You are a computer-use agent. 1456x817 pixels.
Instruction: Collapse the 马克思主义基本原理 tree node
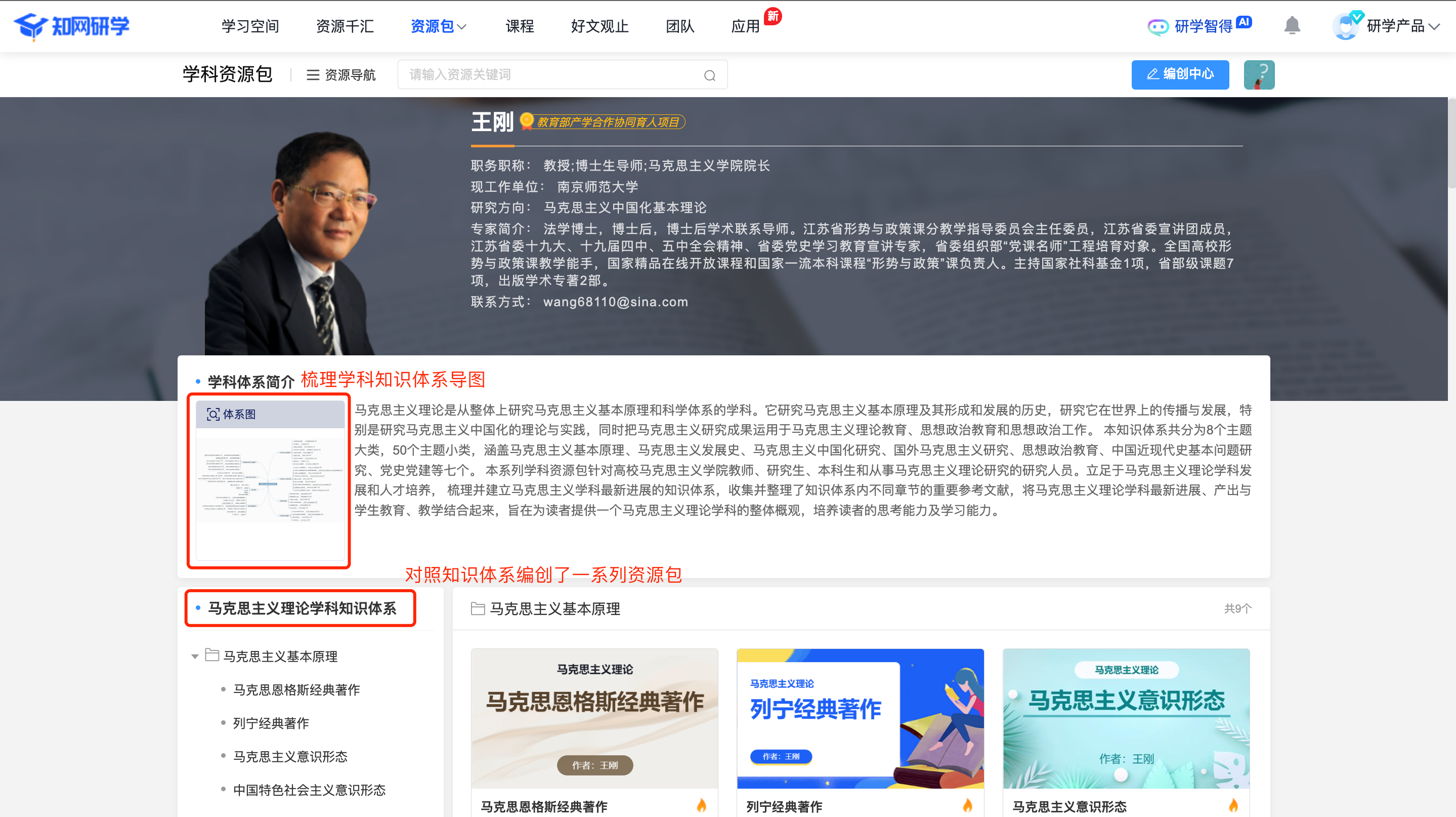click(x=194, y=657)
